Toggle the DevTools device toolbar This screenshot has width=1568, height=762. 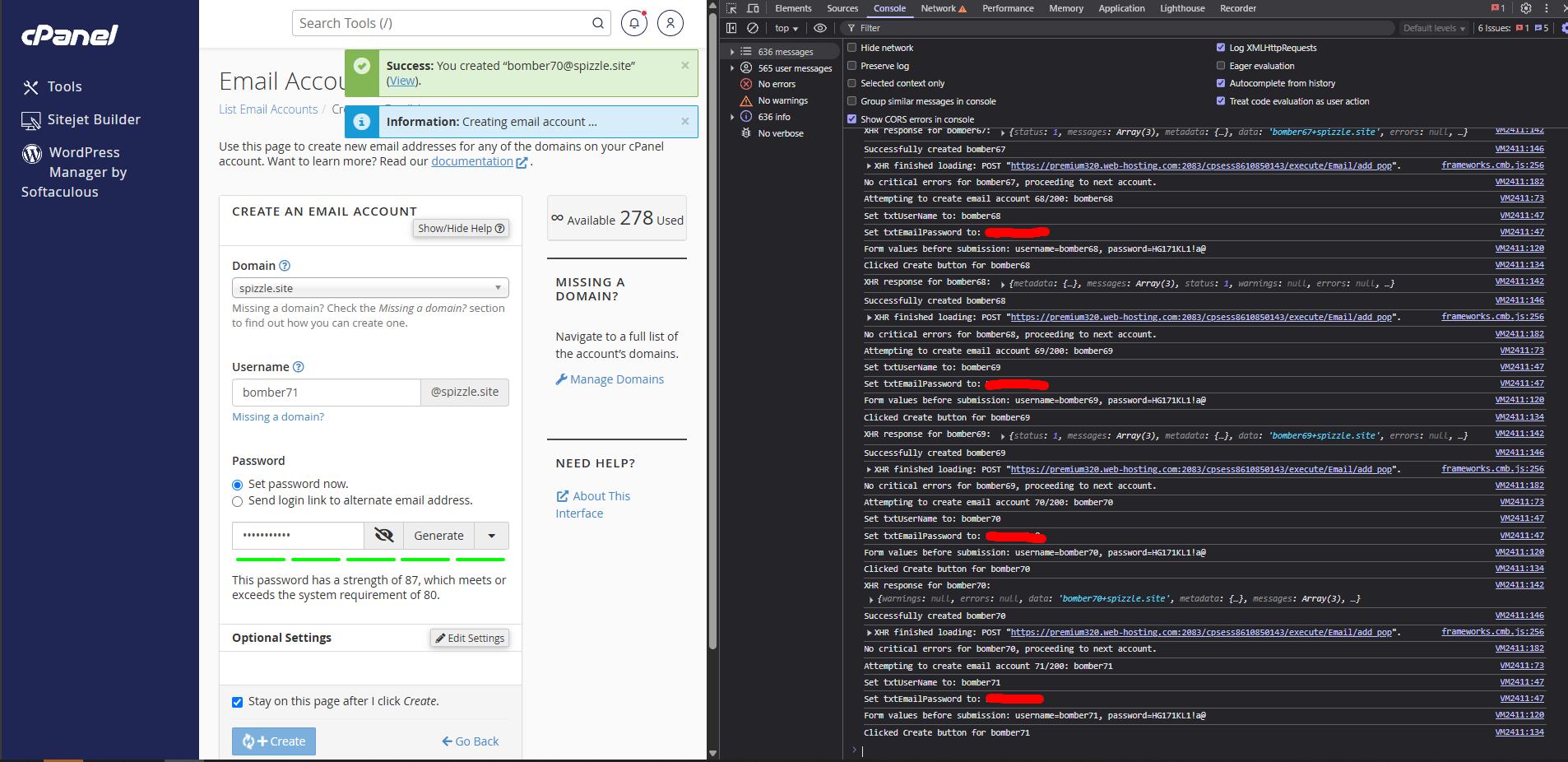click(753, 8)
